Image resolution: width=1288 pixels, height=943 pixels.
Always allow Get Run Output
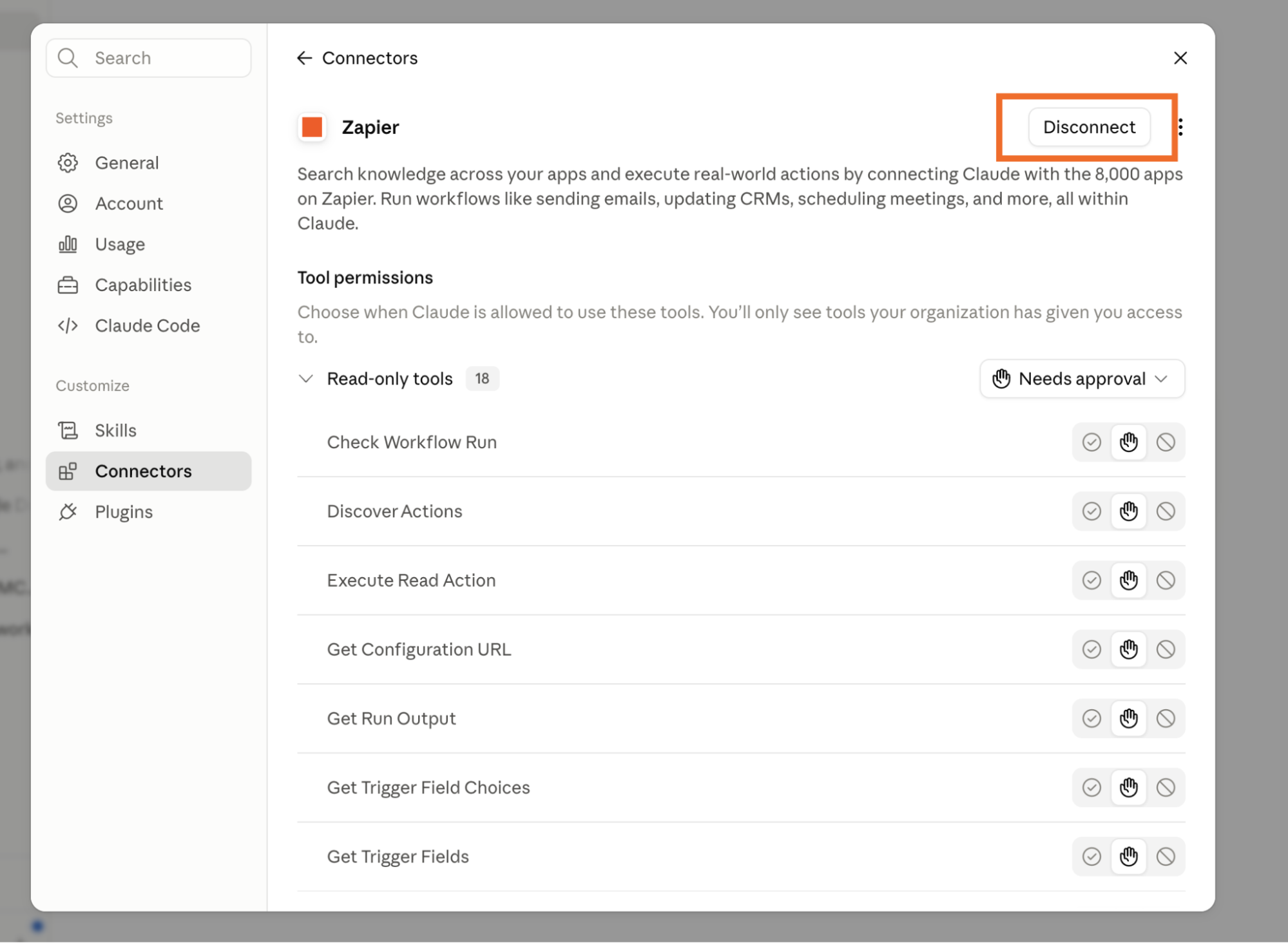[x=1091, y=718]
